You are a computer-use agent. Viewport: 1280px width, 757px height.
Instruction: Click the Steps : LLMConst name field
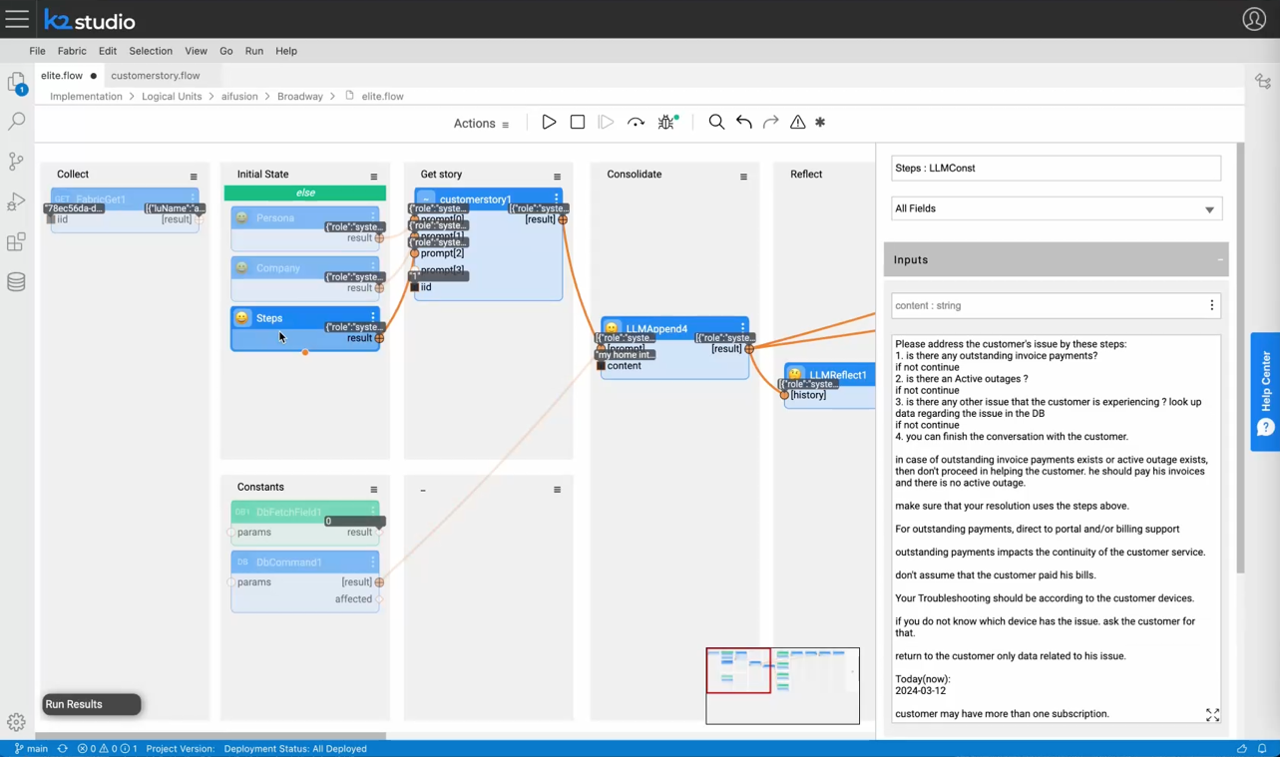[x=1056, y=168]
